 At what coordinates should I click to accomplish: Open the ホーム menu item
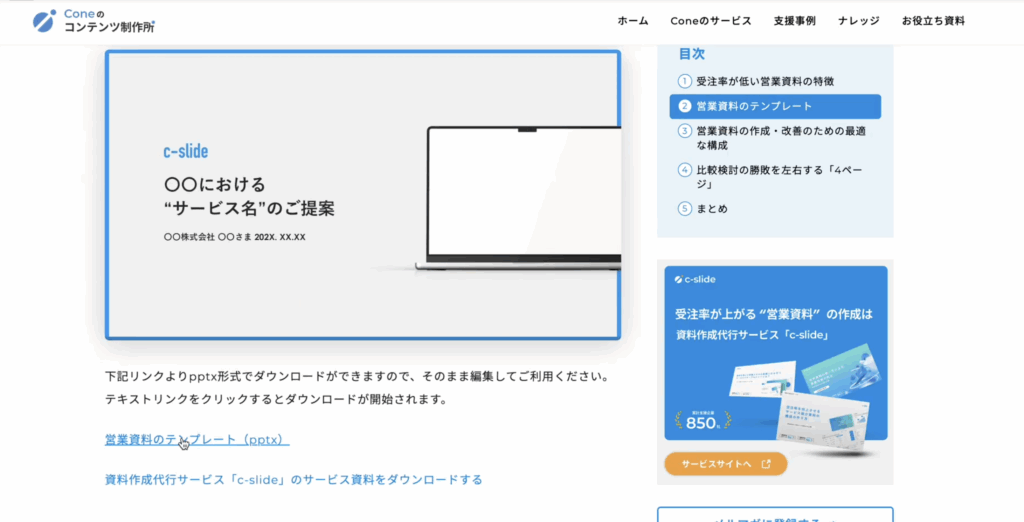[x=633, y=21]
